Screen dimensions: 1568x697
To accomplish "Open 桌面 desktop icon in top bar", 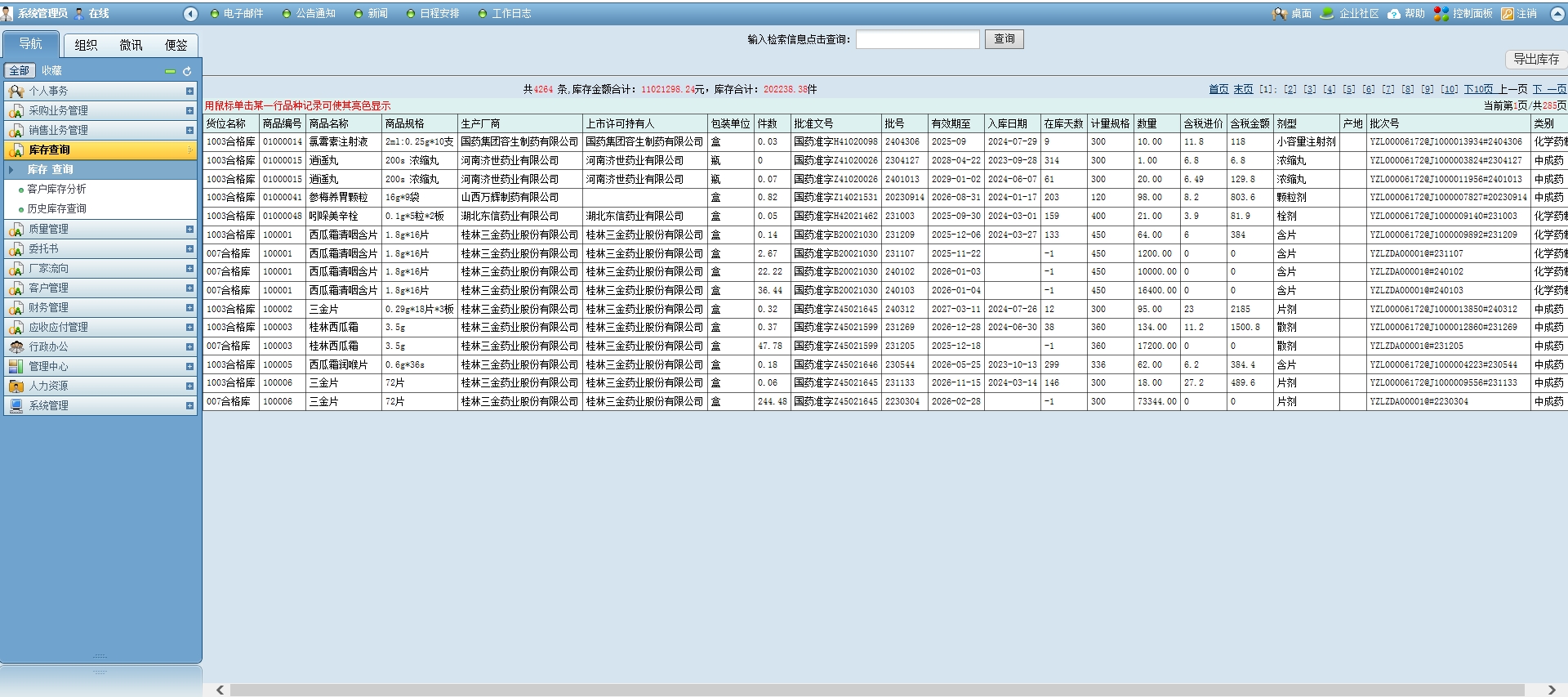I will 1279,13.
